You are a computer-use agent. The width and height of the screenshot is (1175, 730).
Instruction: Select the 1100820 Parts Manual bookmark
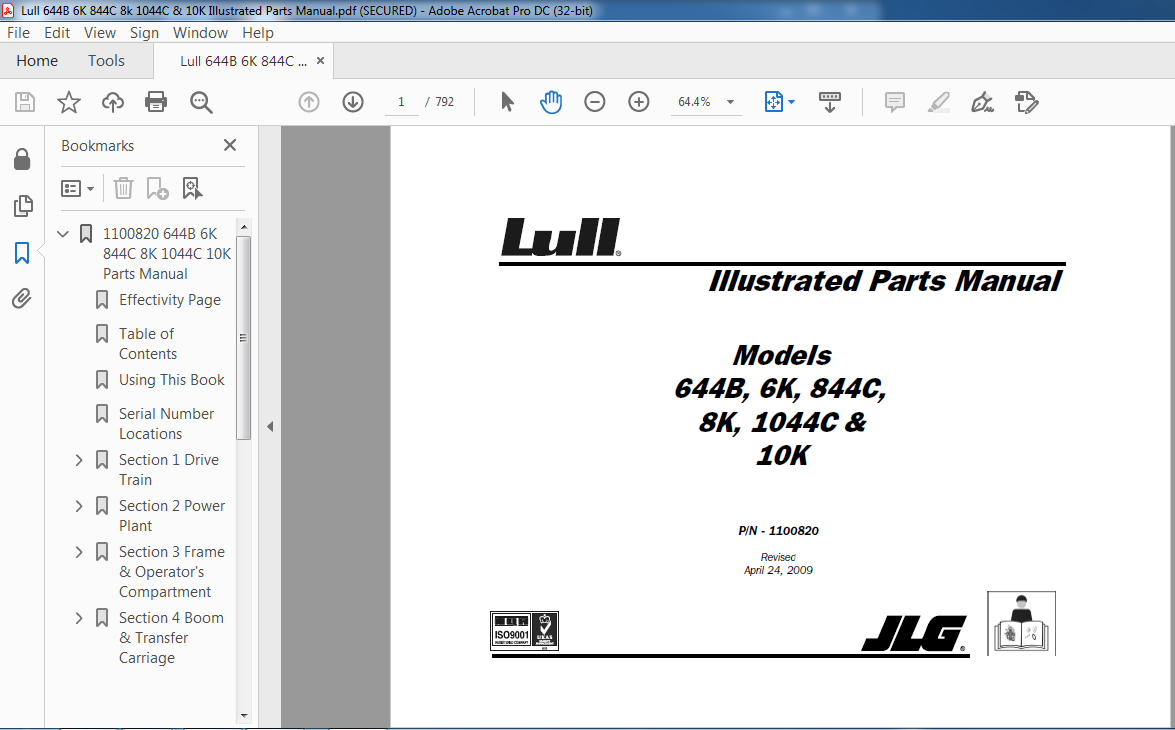167,253
